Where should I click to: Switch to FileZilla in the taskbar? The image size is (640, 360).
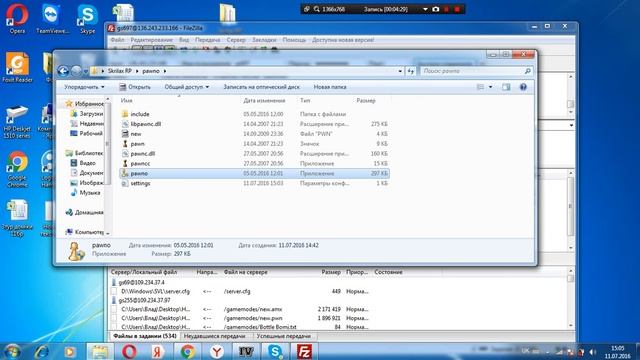point(304,351)
